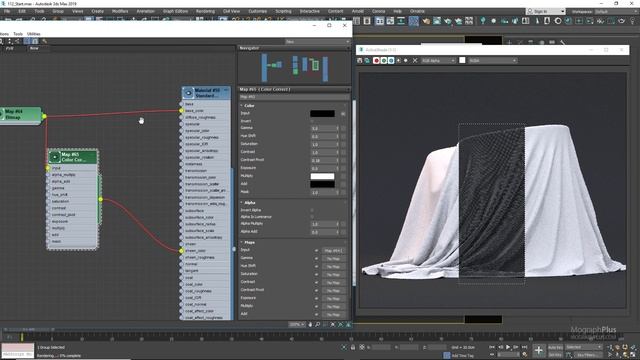Click the Map #64 button in Maps Input row
The height and width of the screenshot is (360, 640).
click(x=333, y=251)
